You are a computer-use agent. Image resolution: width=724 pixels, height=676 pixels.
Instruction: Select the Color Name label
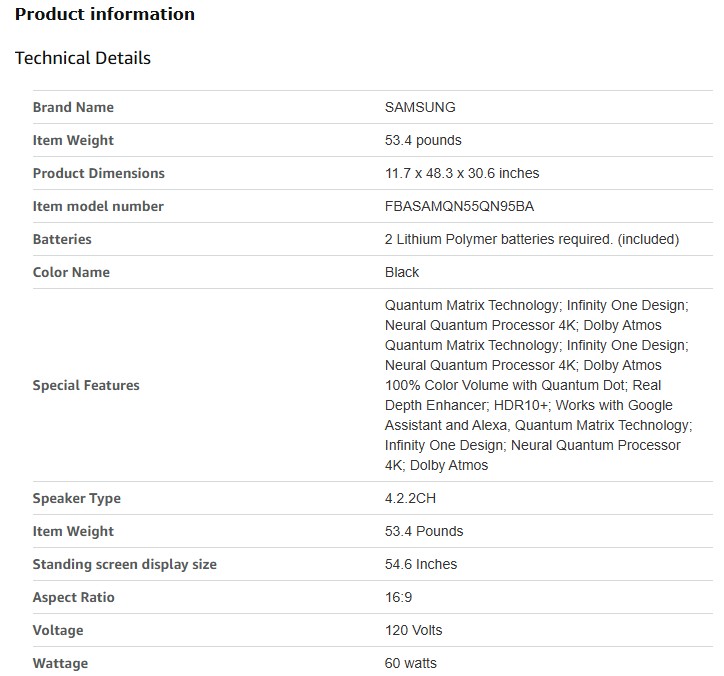[x=71, y=272]
